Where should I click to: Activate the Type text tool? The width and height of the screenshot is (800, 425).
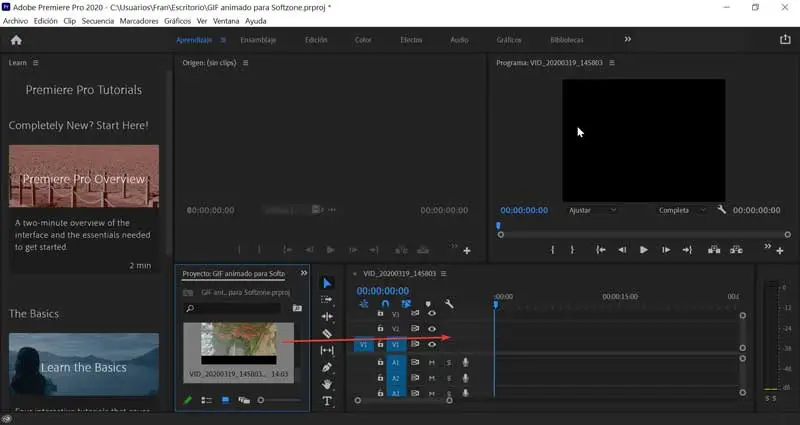pos(327,401)
